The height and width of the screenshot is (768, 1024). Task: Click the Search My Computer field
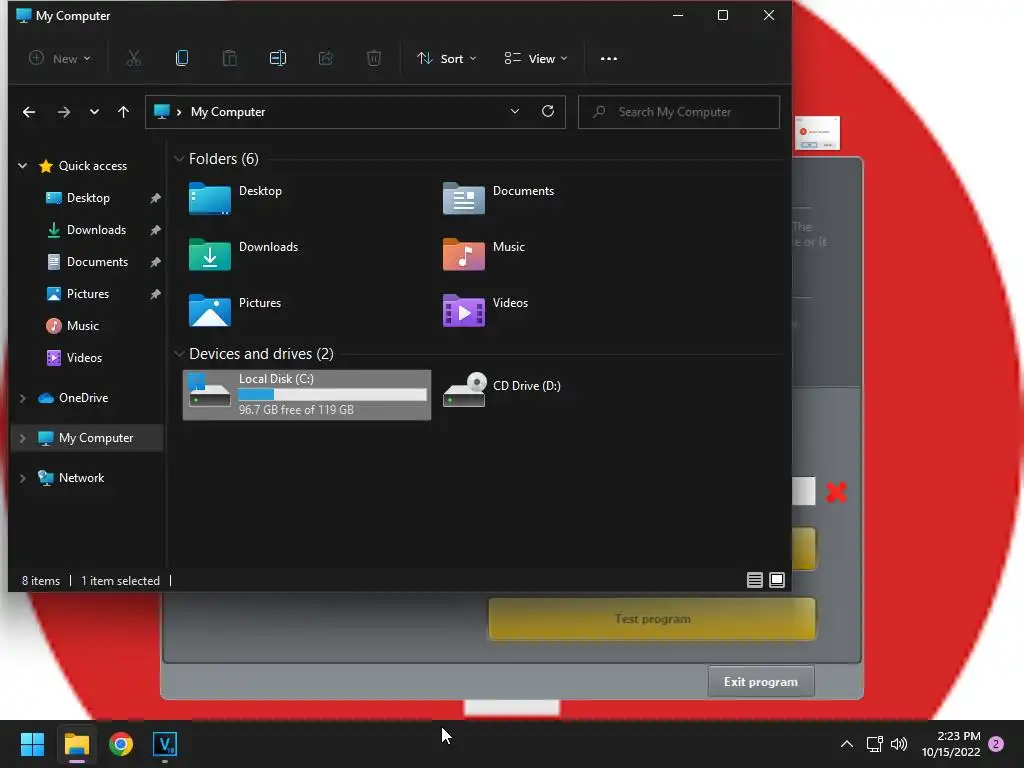pos(679,112)
